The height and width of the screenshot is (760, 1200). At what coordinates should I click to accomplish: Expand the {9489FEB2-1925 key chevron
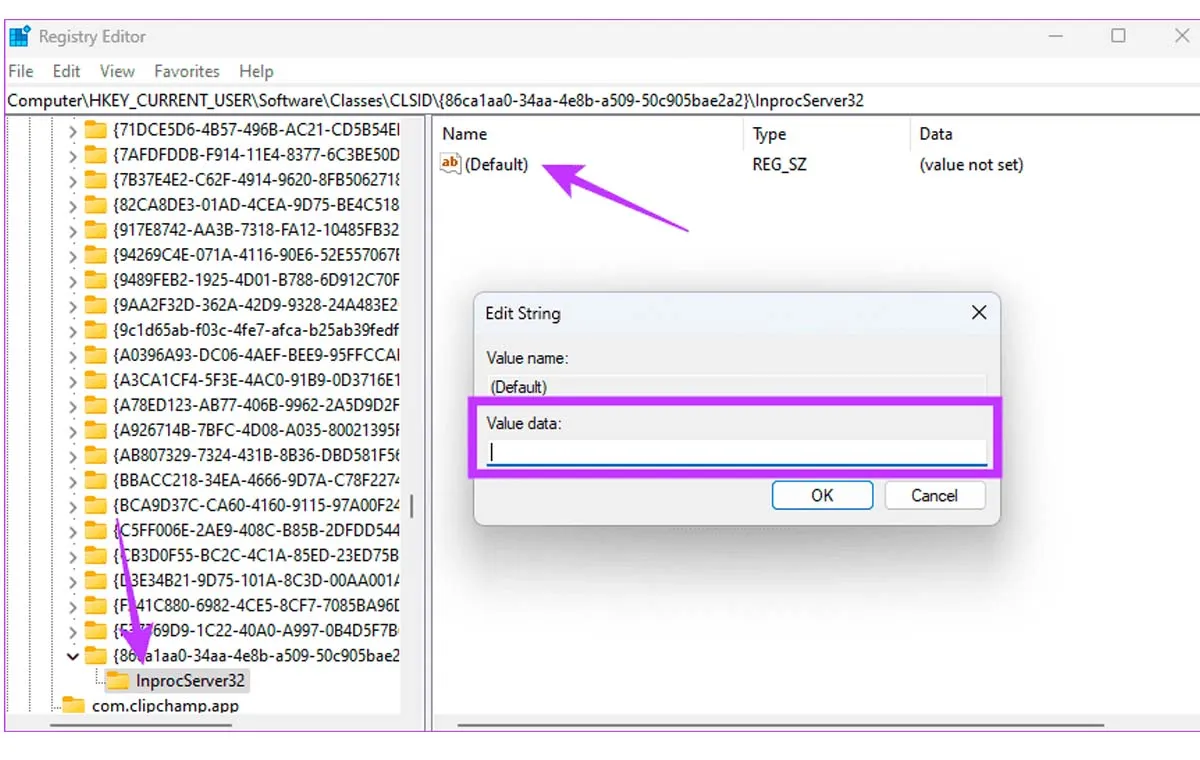[x=72, y=280]
